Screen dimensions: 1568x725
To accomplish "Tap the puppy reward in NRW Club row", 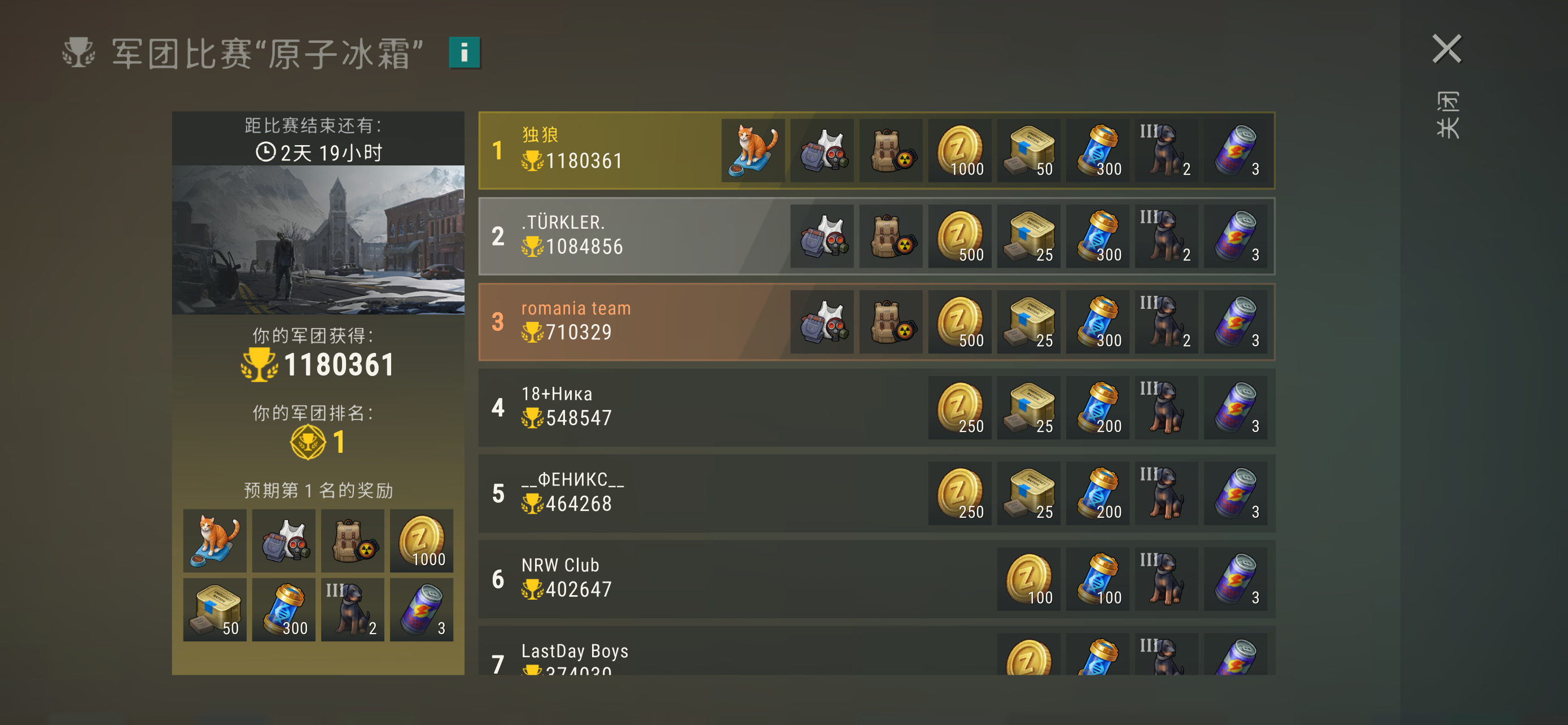I will (x=1166, y=579).
